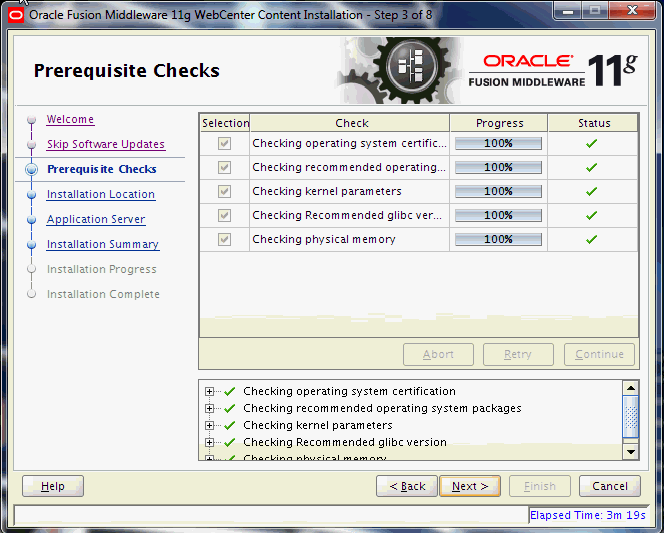Click the progress bar for physical memory
This screenshot has width=664, height=533.
tap(498, 240)
